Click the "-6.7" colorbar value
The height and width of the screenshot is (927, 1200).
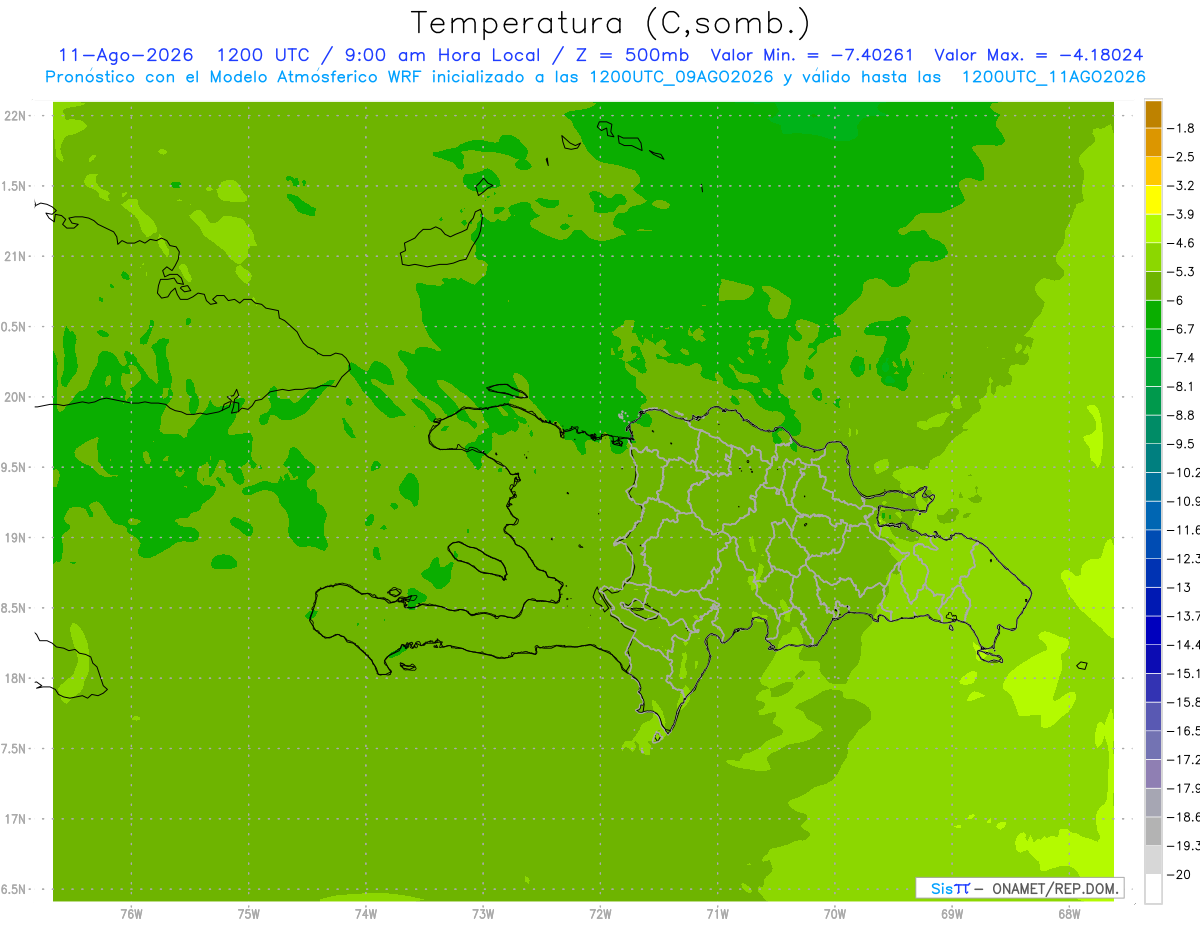tap(1182, 329)
